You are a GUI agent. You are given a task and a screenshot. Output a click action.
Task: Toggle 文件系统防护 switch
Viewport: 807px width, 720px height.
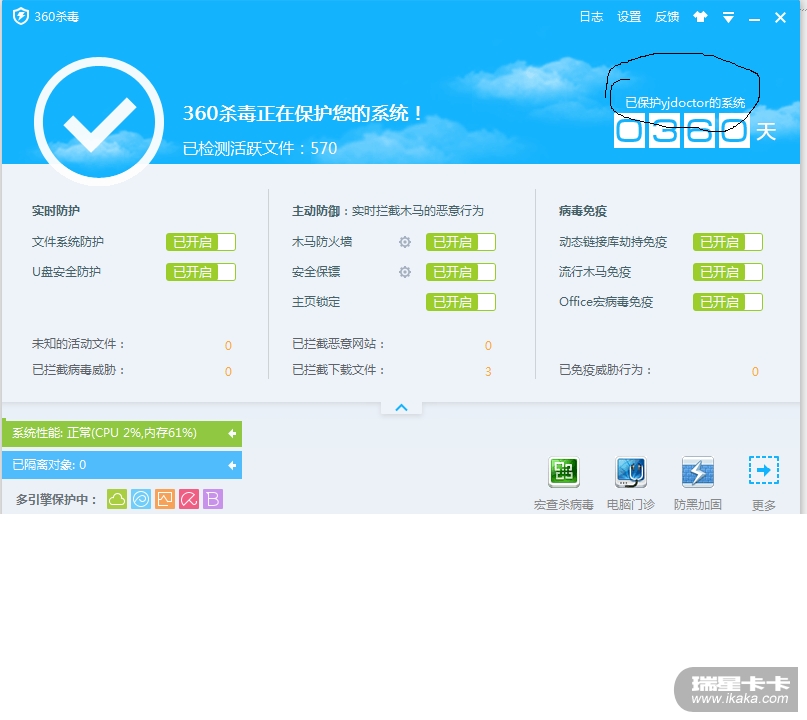201,242
